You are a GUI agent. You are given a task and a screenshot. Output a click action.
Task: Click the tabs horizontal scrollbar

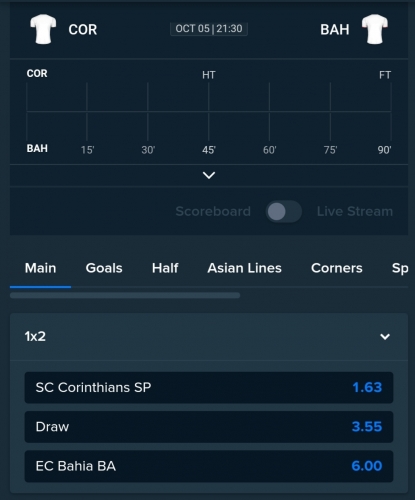pyautogui.click(x=125, y=295)
